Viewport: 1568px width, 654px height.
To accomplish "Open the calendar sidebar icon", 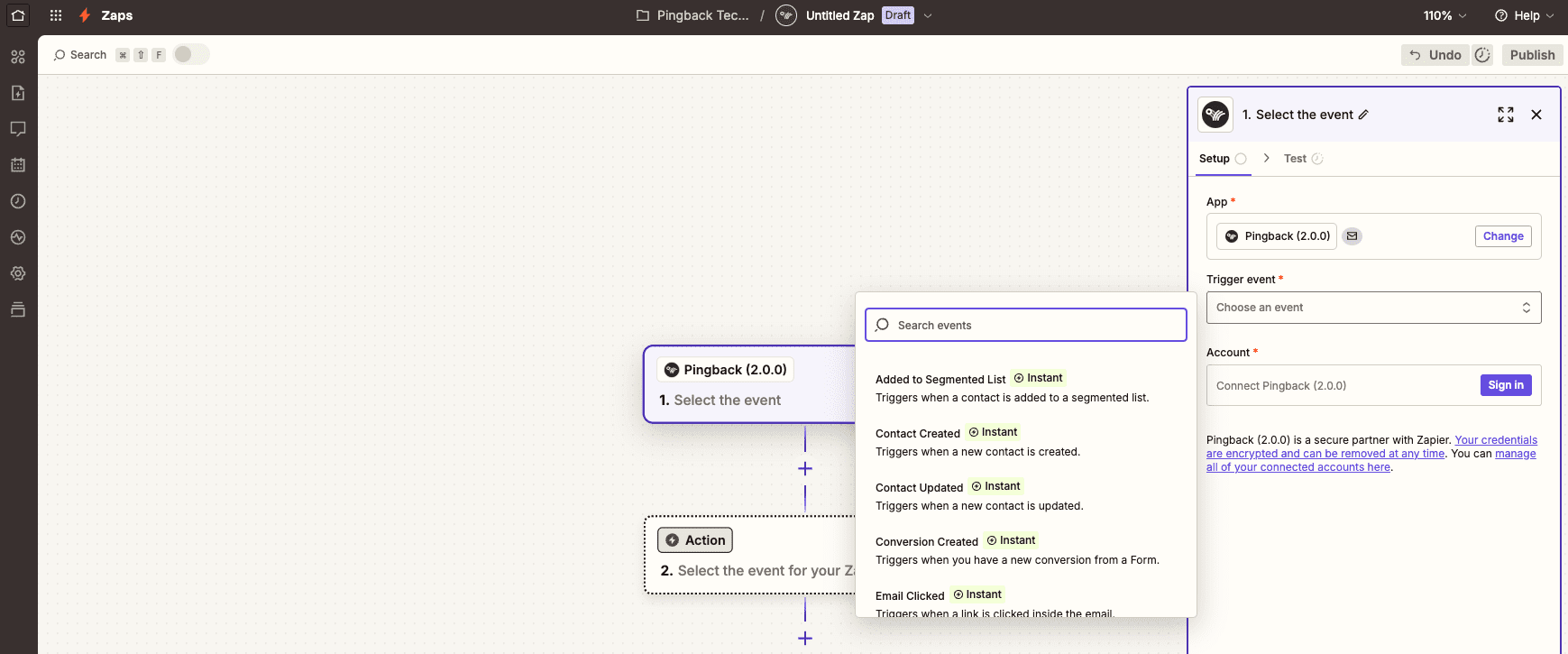I will tap(18, 165).
